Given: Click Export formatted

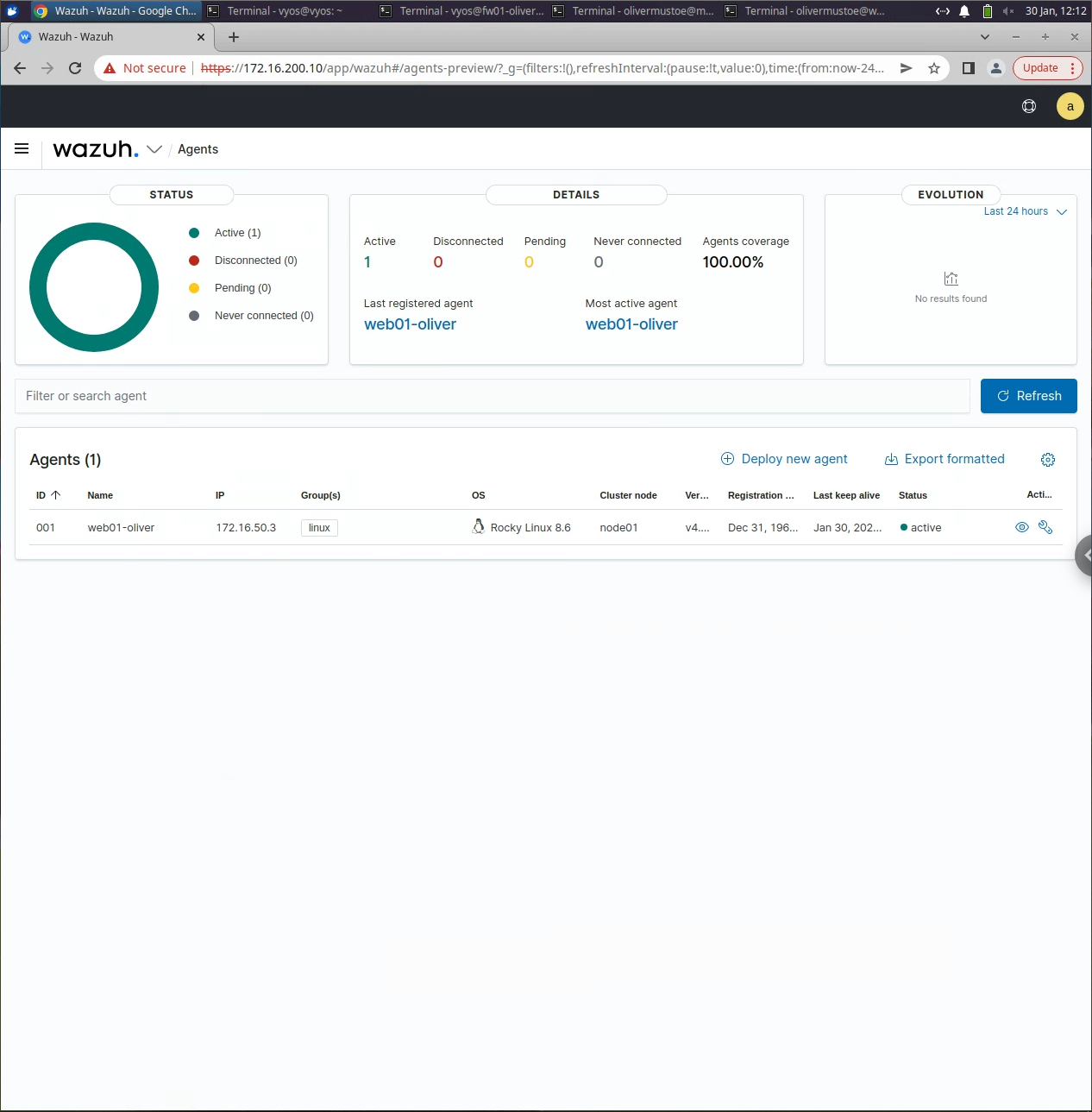Looking at the screenshot, I should click(x=945, y=459).
